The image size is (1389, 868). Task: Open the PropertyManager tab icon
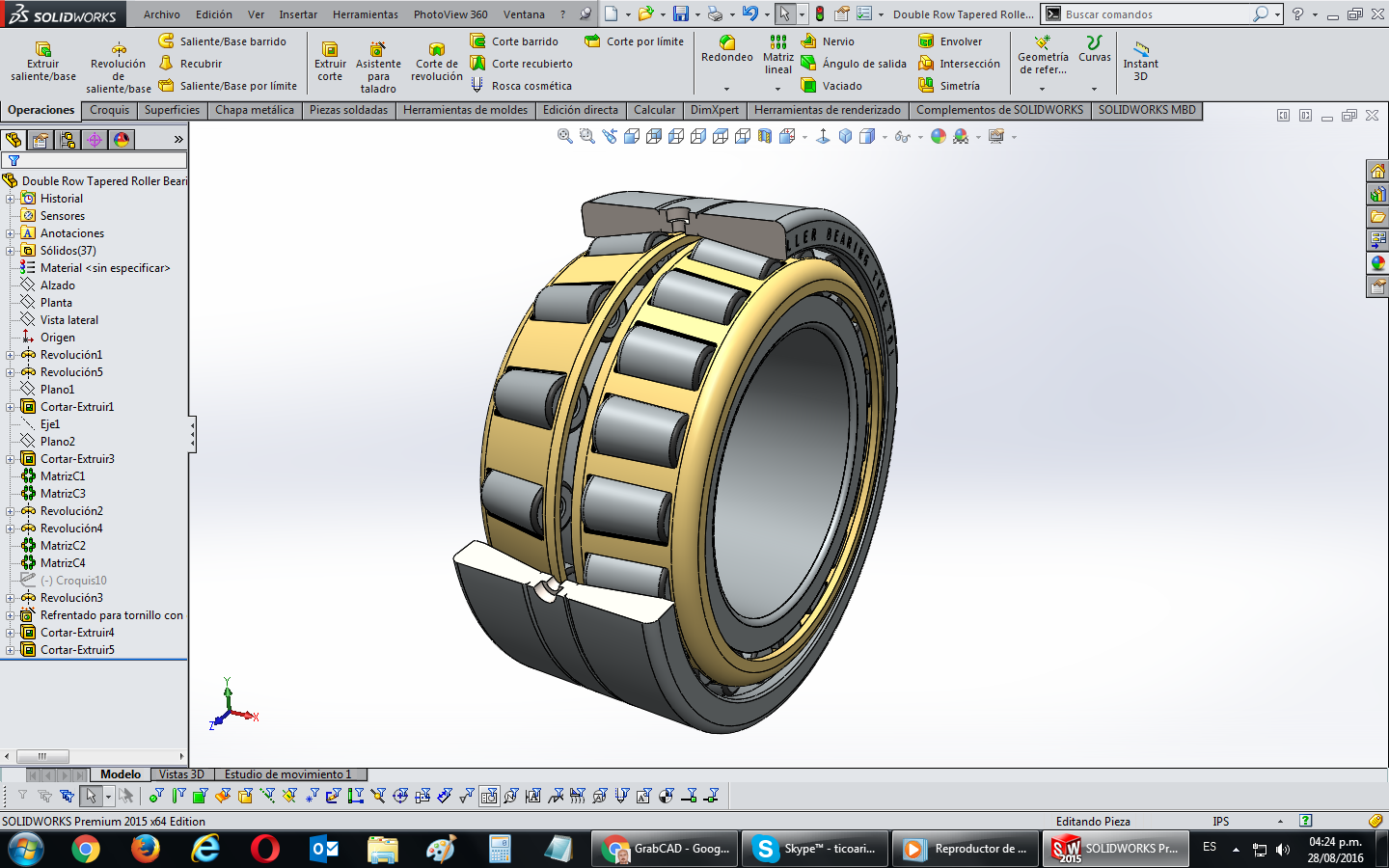click(41, 140)
